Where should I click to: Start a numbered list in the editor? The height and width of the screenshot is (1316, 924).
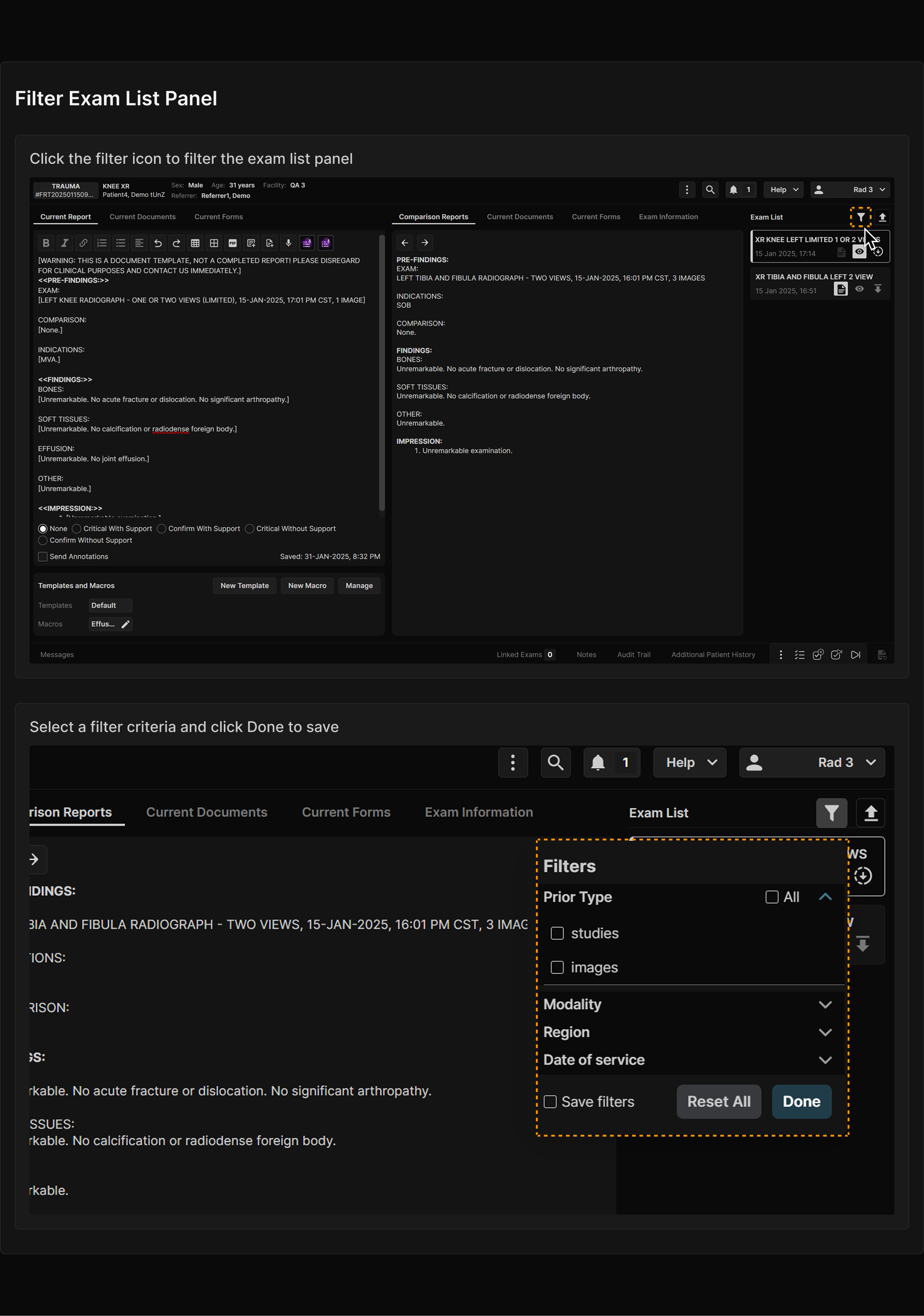point(102,243)
